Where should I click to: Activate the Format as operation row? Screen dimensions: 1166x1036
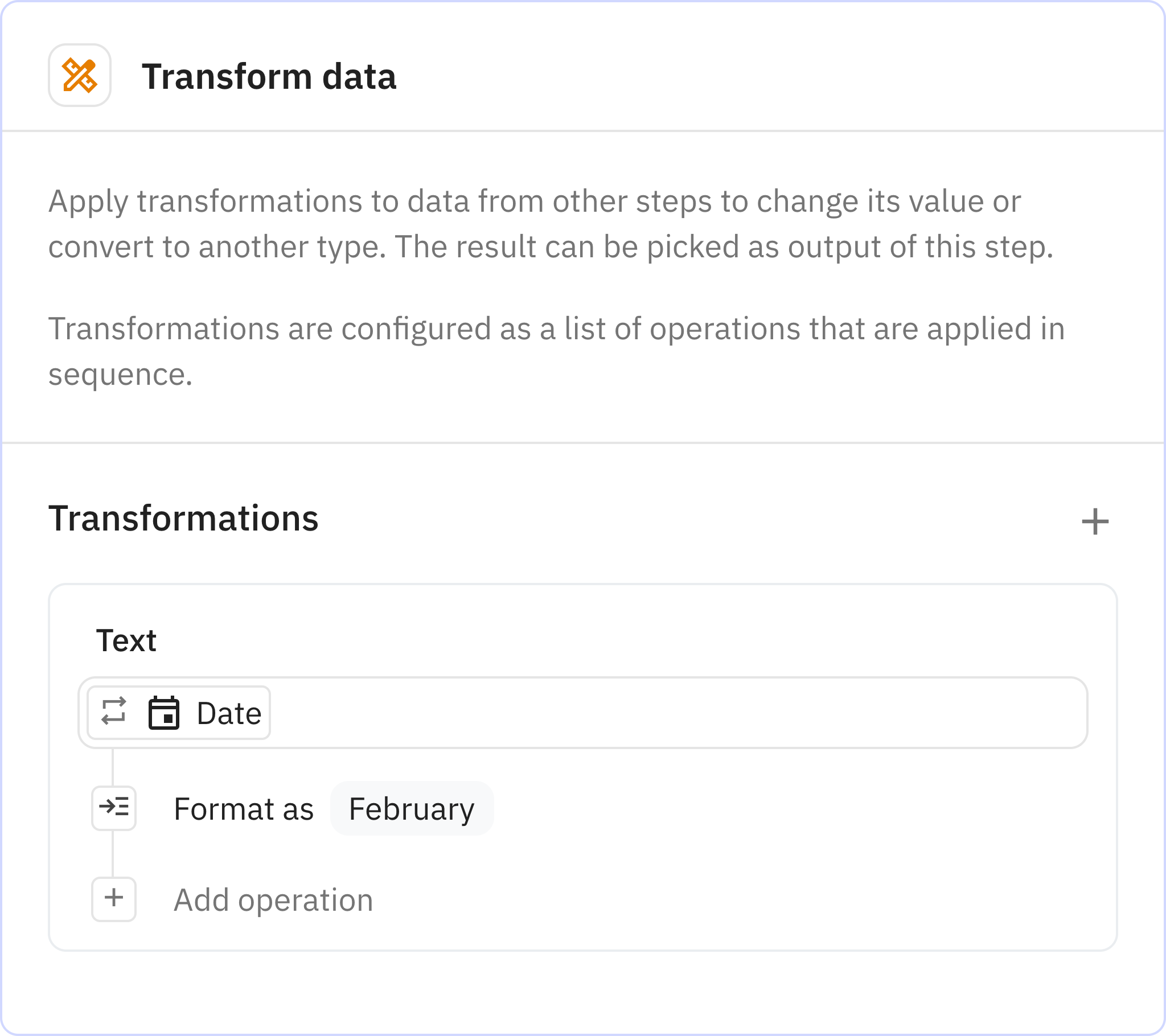point(244,808)
